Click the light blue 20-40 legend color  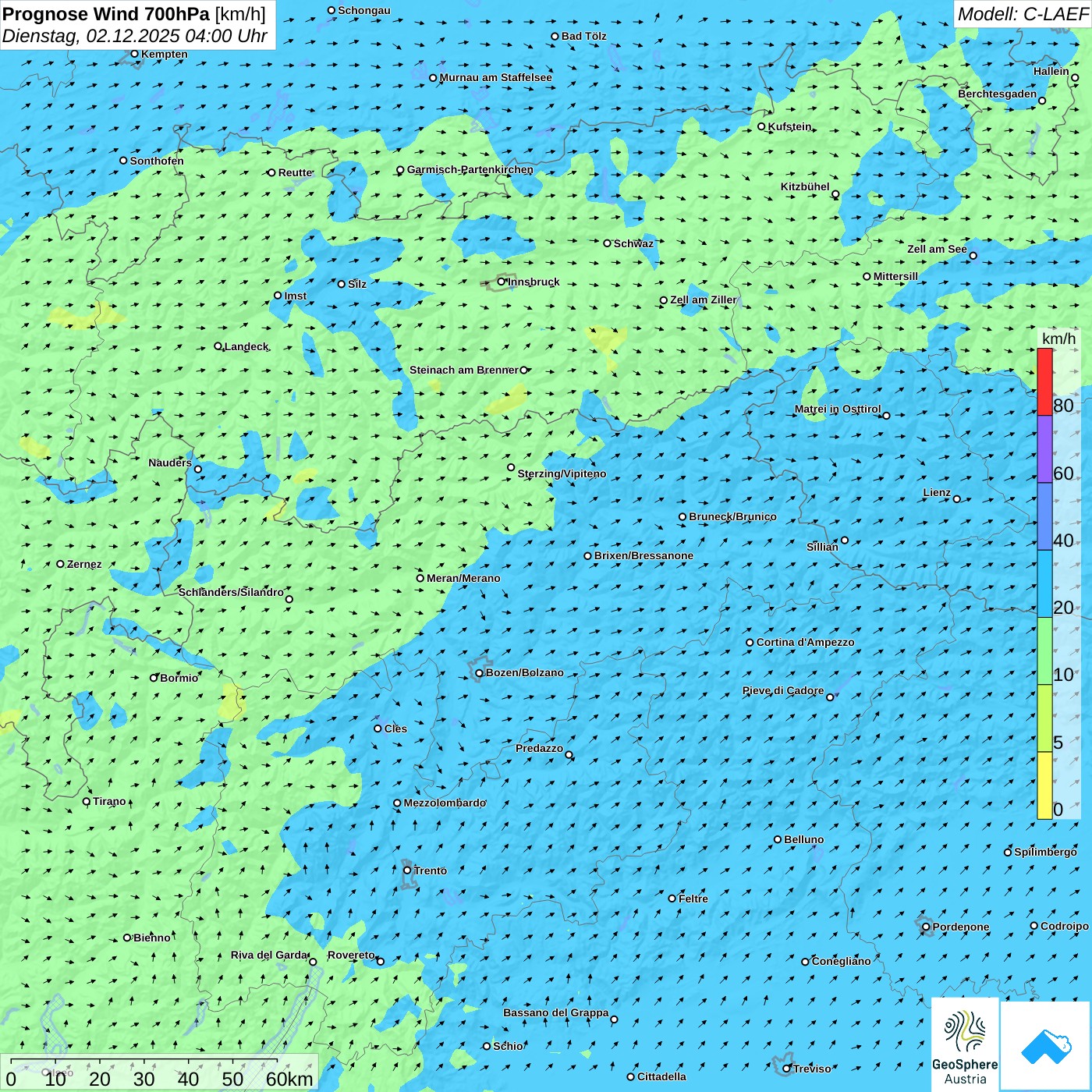(x=1044, y=584)
